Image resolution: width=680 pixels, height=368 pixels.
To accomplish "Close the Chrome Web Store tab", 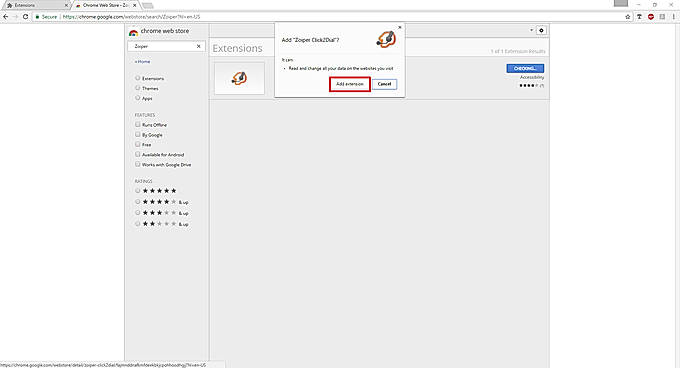I will 134,5.
